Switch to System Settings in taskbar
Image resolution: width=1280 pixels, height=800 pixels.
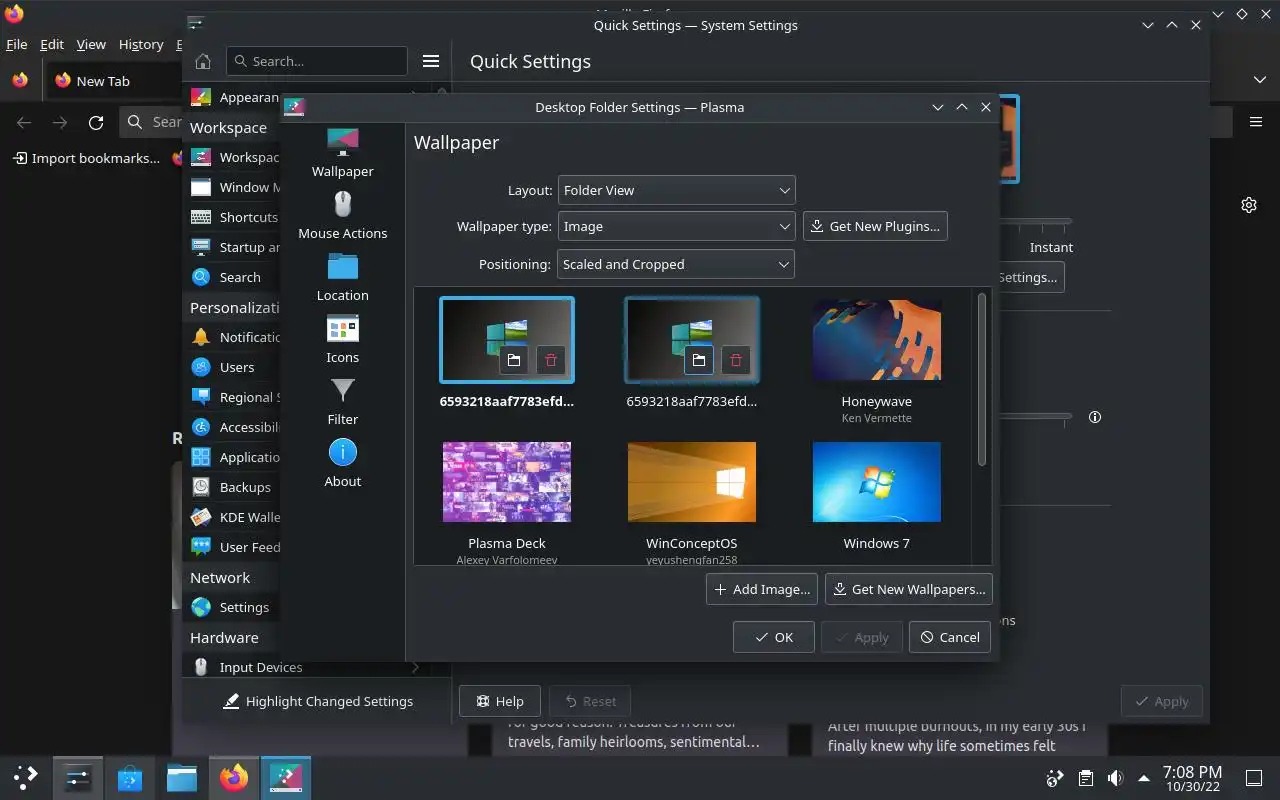click(x=78, y=777)
